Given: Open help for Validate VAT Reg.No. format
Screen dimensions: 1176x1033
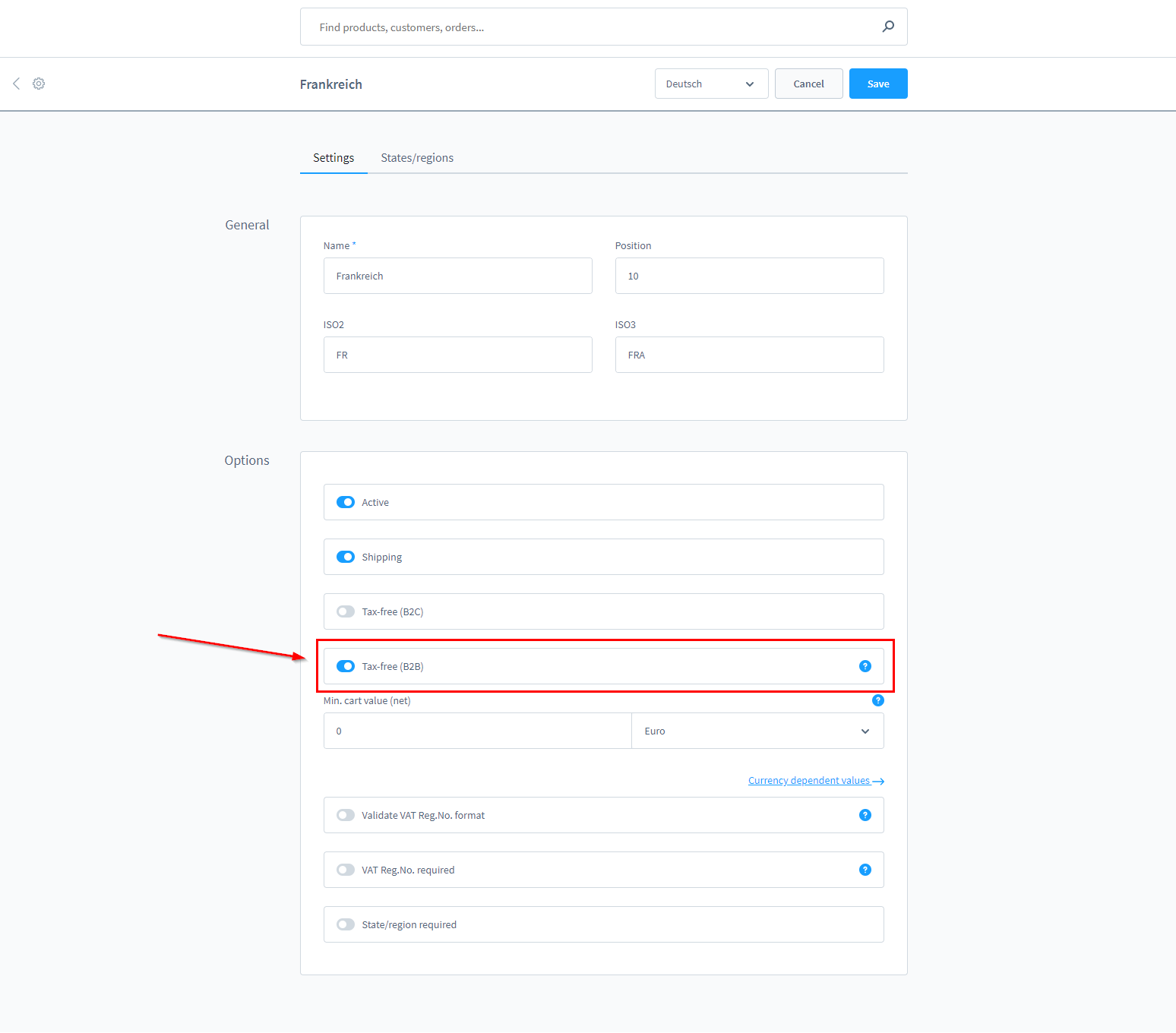Looking at the screenshot, I should 865,815.
